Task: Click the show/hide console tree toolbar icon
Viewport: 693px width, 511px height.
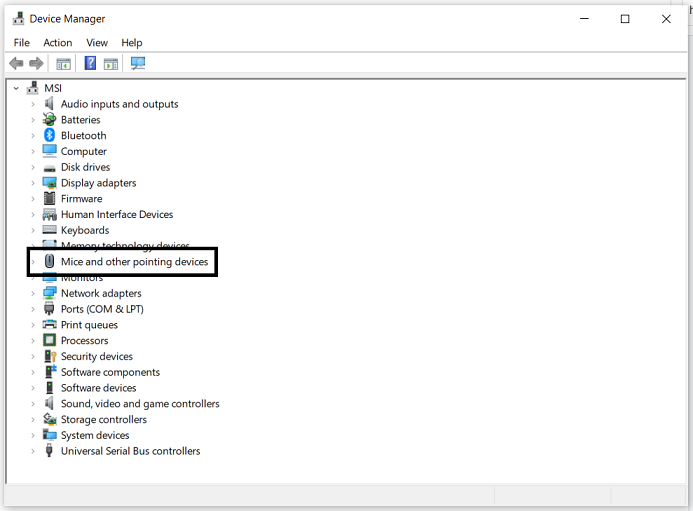Action: (64, 64)
